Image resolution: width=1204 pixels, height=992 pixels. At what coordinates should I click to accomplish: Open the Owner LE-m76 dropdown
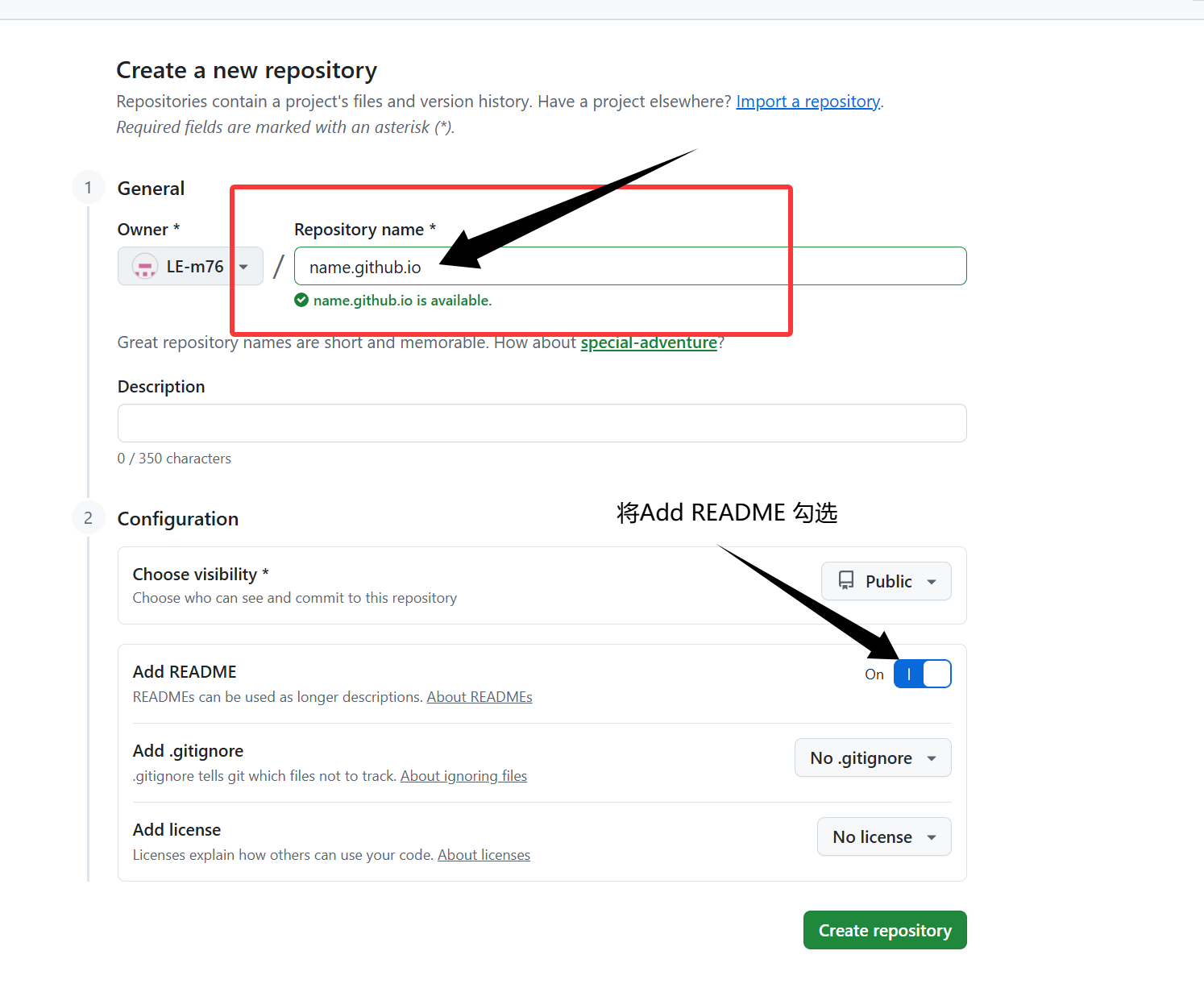click(x=191, y=266)
